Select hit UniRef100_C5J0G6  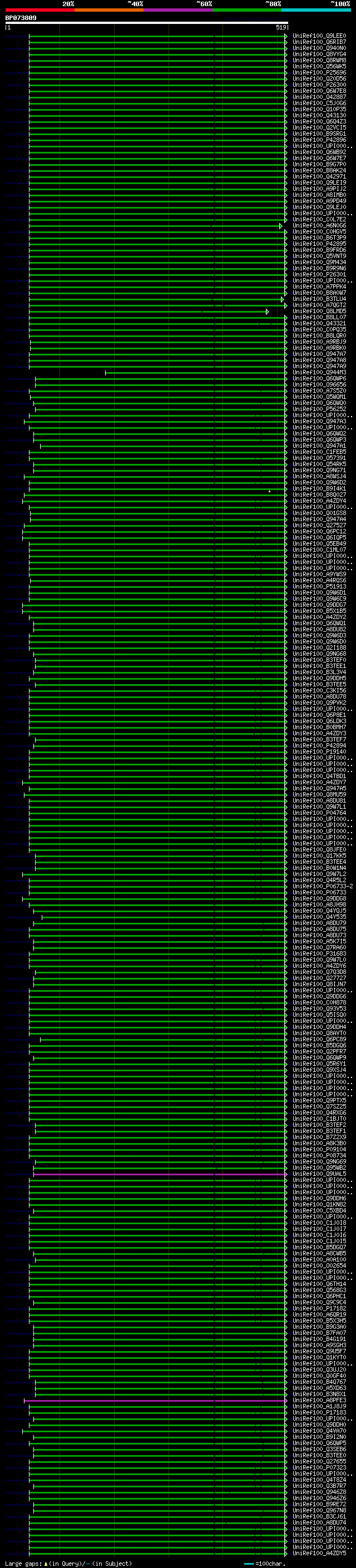click(x=319, y=103)
